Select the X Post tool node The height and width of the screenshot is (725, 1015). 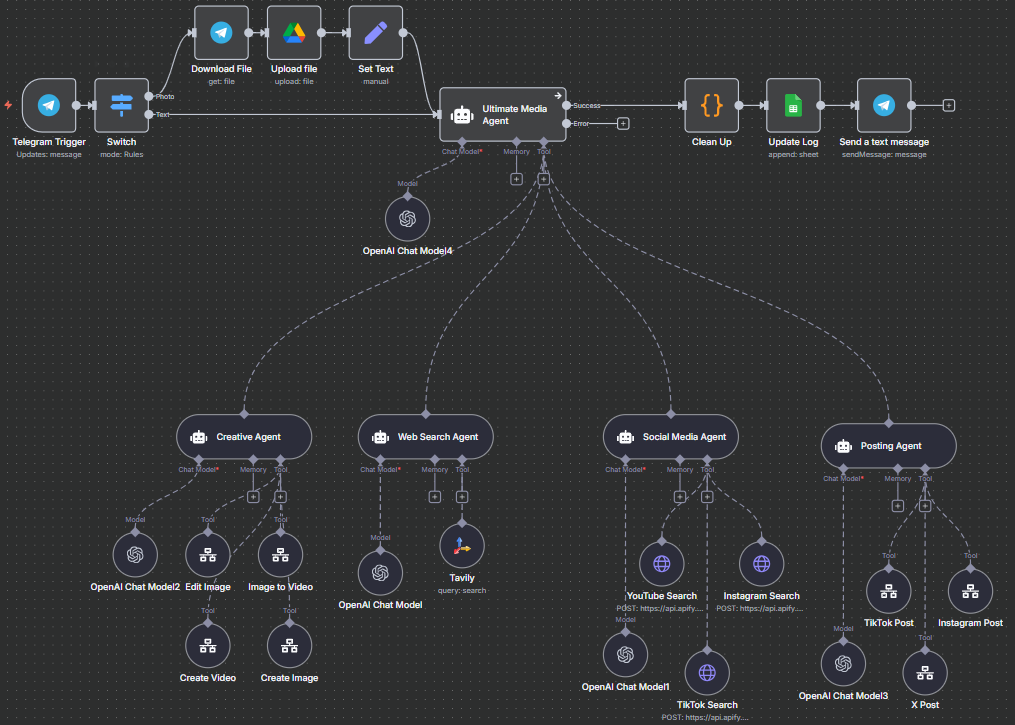[924, 675]
